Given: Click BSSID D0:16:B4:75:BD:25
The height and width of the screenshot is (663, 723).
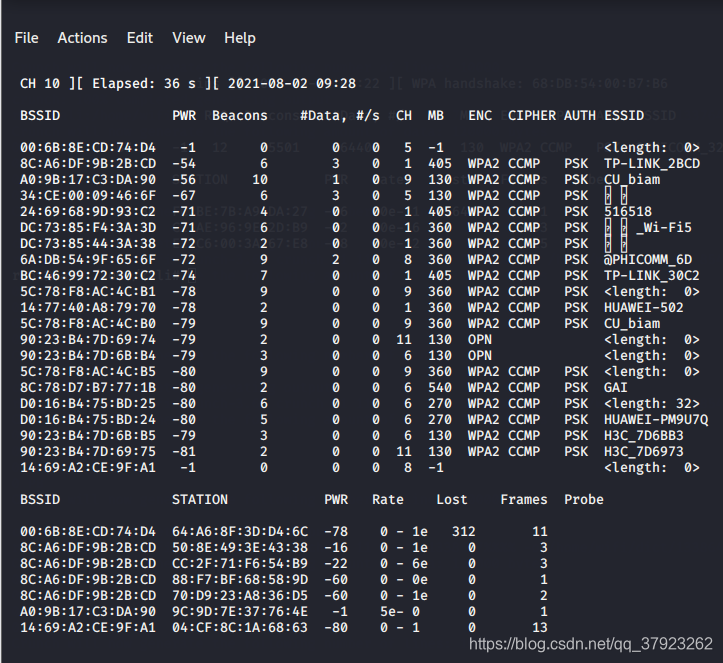Looking at the screenshot, I should (88, 403).
